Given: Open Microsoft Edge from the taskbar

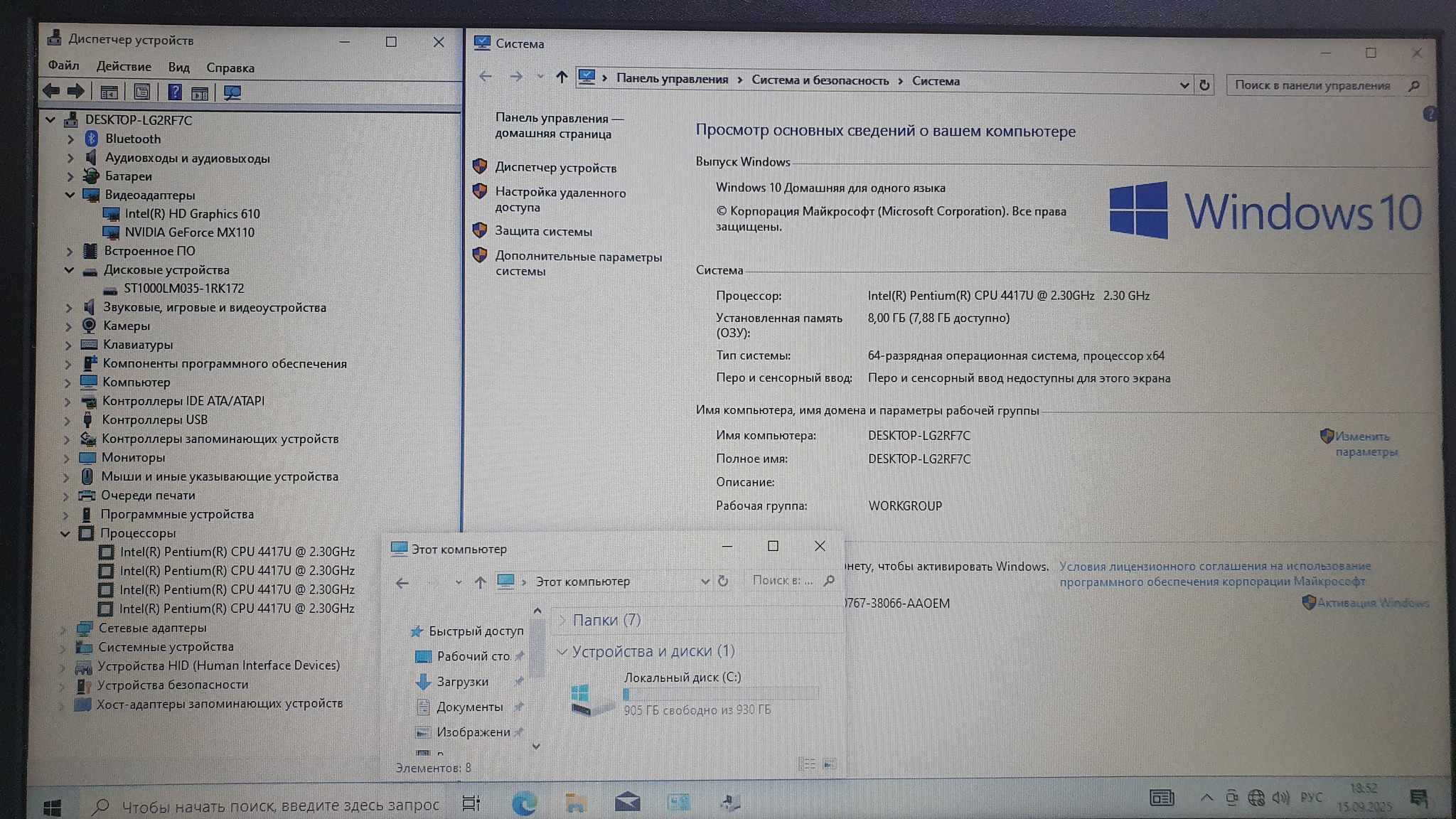Looking at the screenshot, I should (x=525, y=803).
